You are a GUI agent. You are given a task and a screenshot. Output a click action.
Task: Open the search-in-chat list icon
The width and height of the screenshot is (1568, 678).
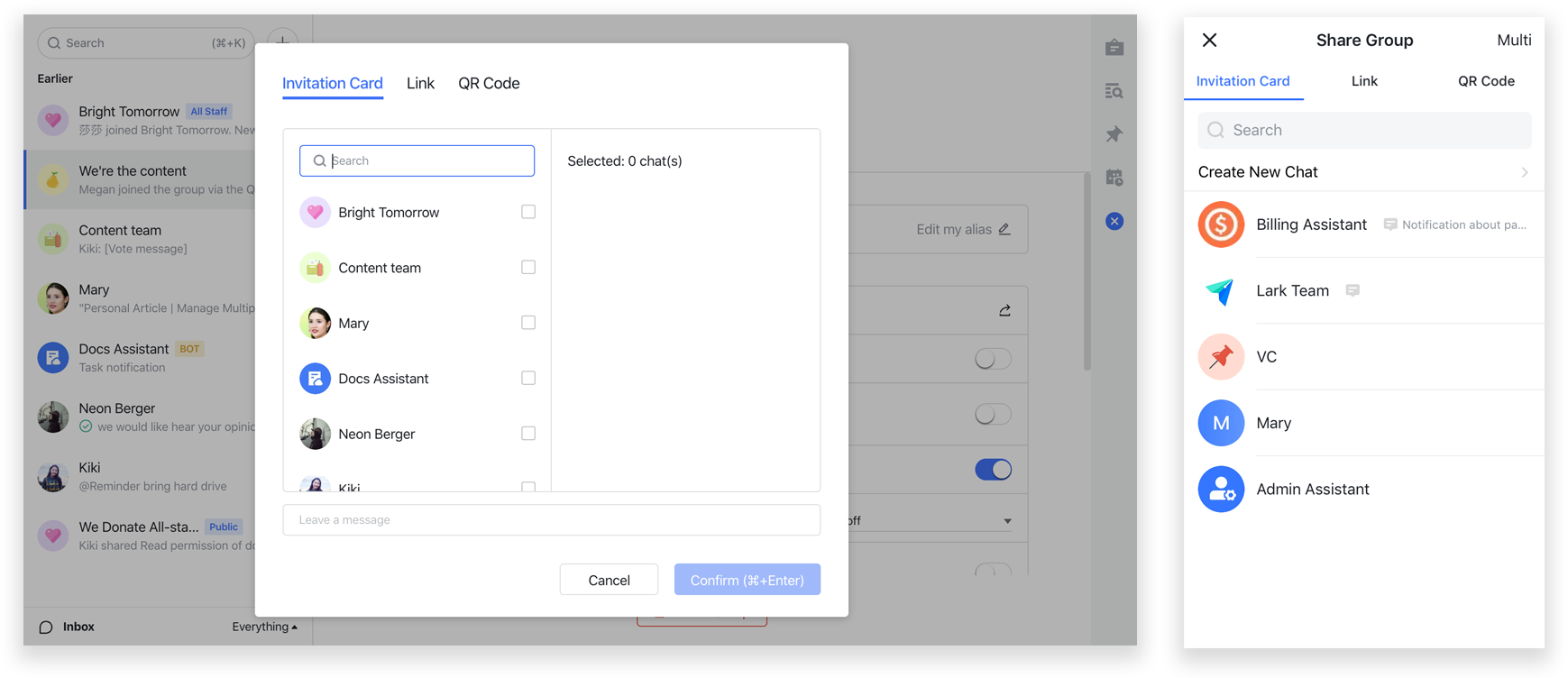(1114, 91)
